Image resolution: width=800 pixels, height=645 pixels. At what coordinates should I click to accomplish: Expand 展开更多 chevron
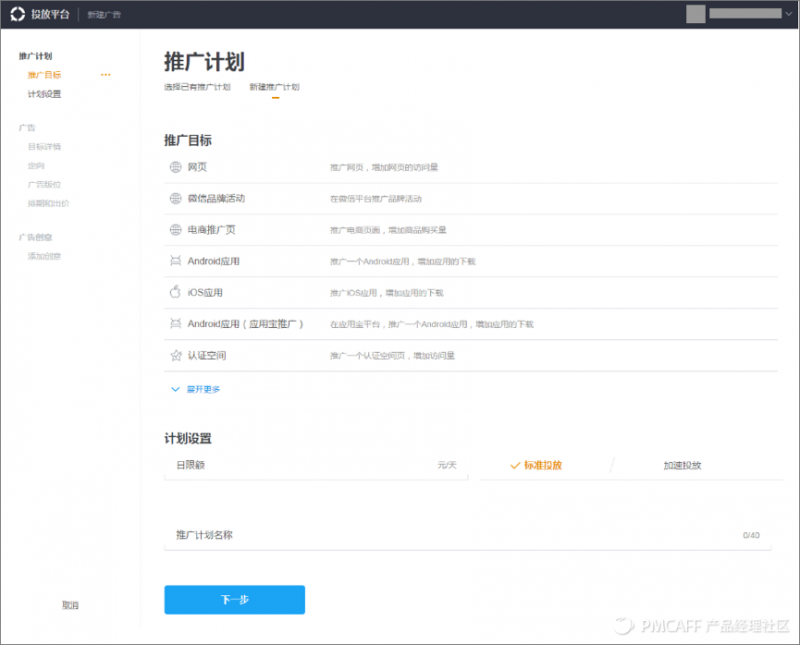(x=176, y=389)
